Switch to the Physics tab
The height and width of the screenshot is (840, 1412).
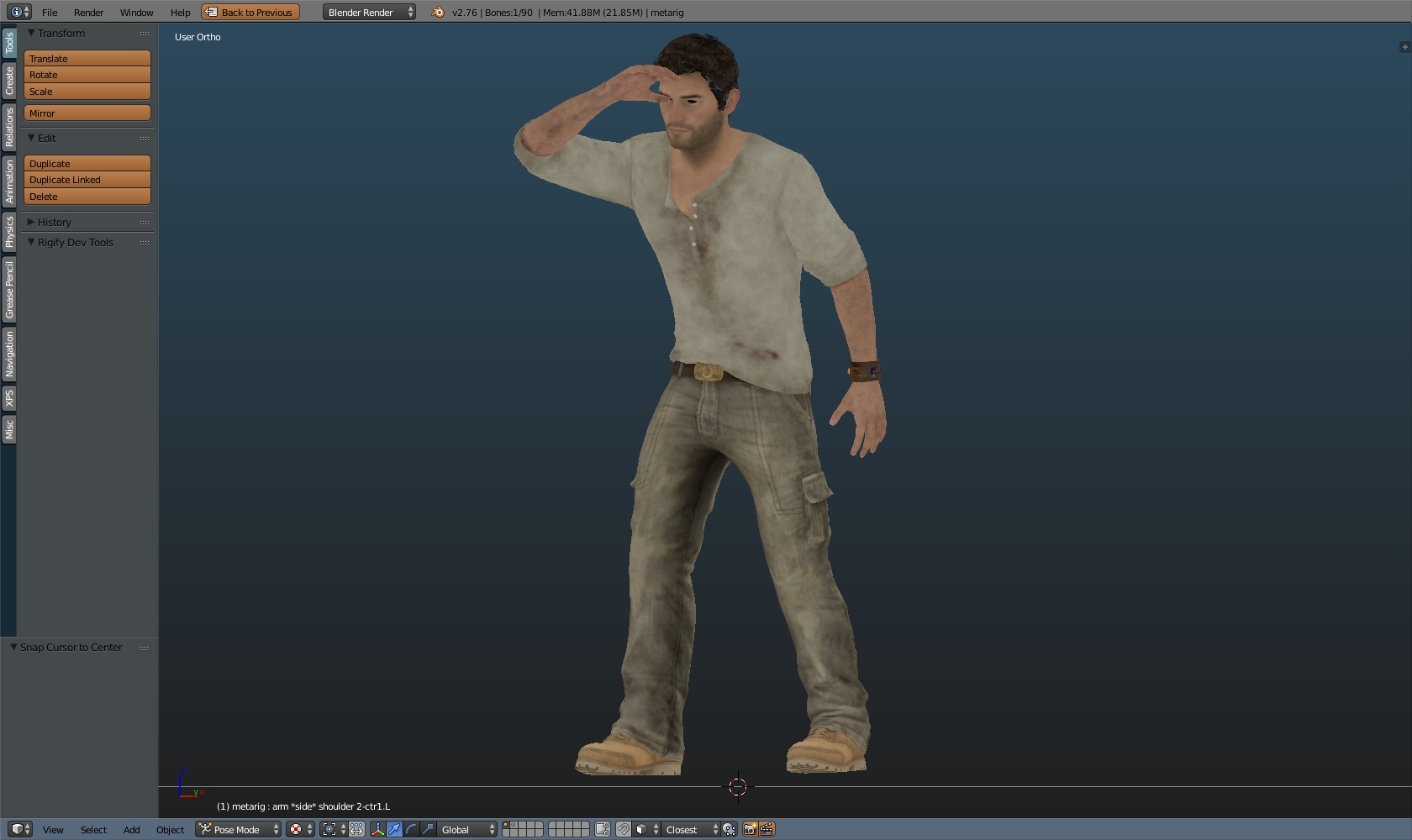9,231
